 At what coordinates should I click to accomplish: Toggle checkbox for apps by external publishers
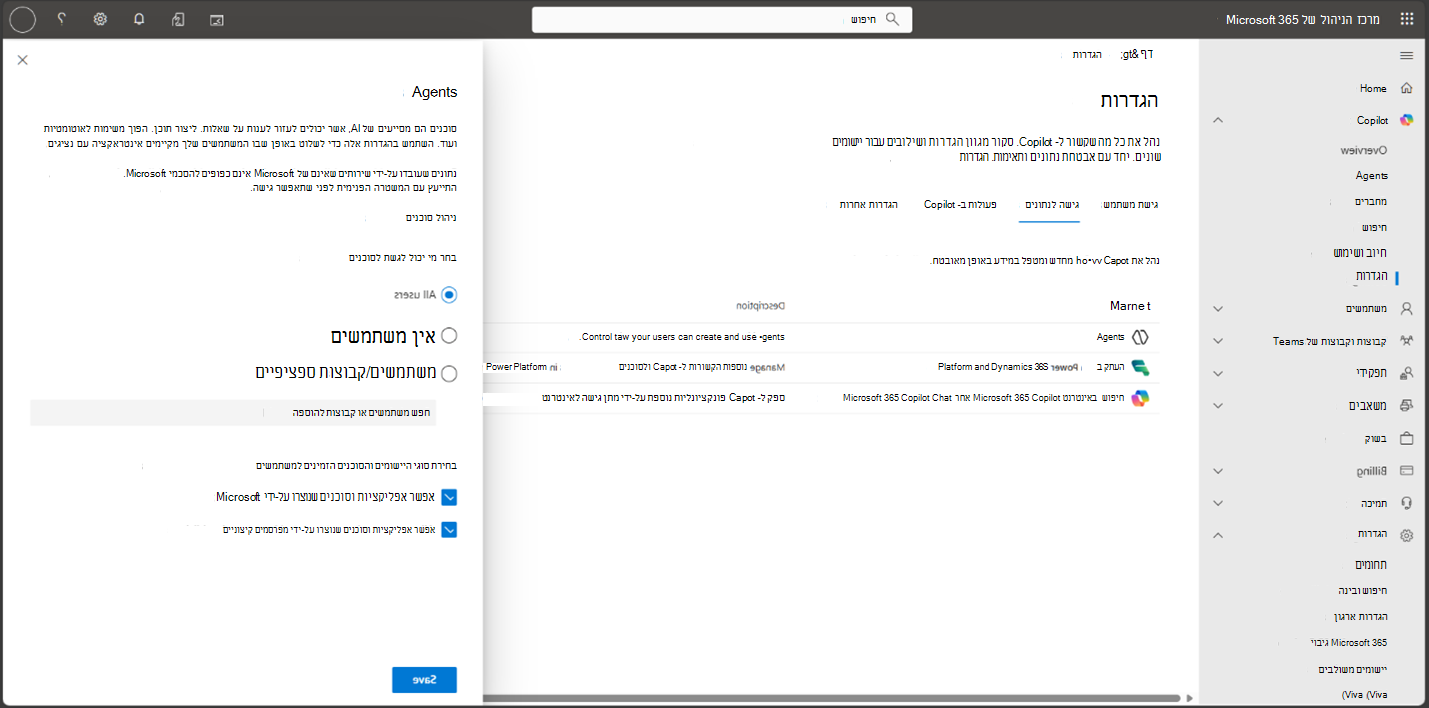coord(449,530)
